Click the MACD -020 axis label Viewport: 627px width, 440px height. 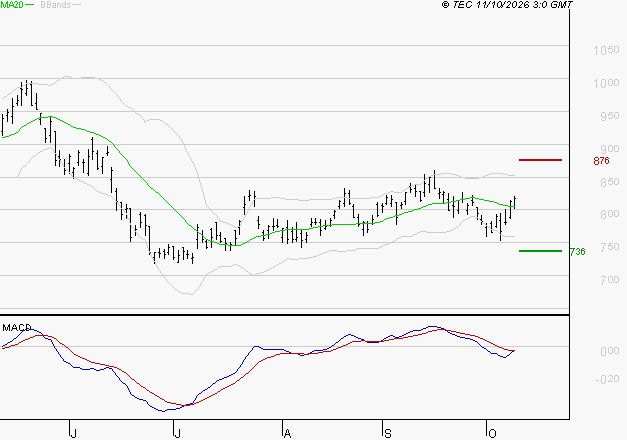point(607,379)
